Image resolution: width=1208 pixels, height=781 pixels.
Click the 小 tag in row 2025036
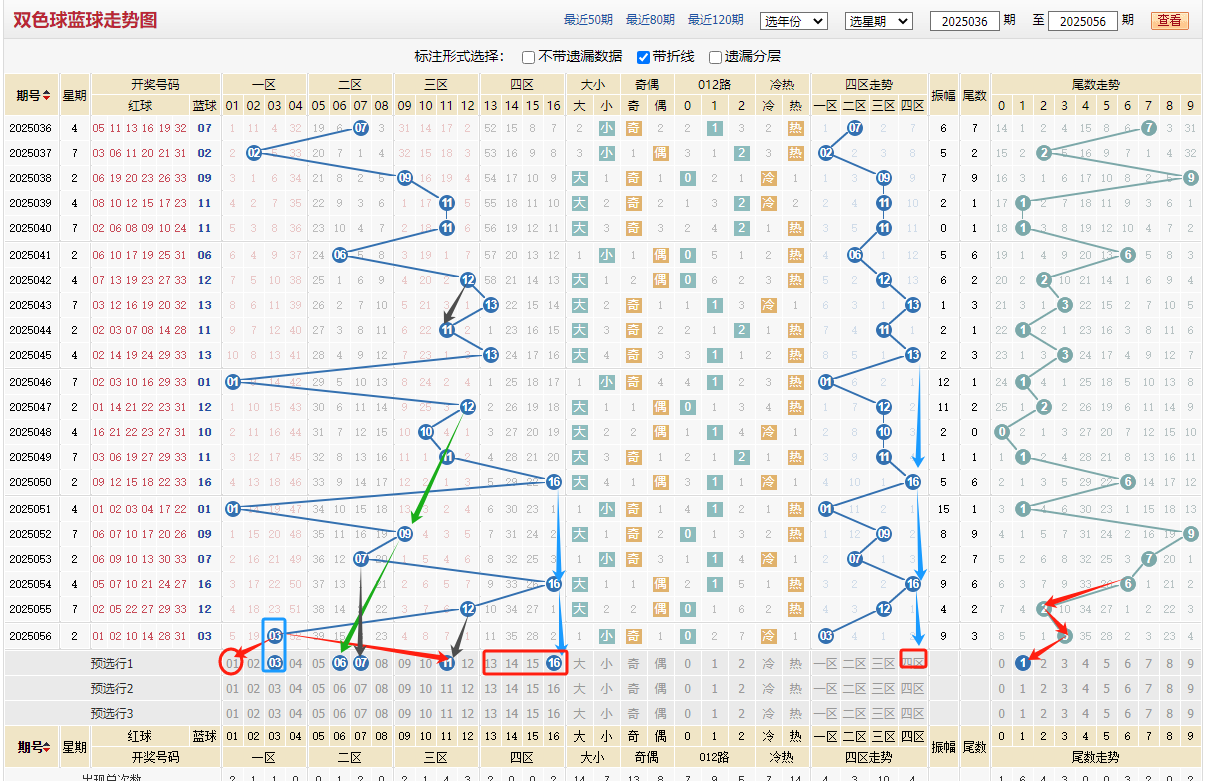click(x=607, y=128)
